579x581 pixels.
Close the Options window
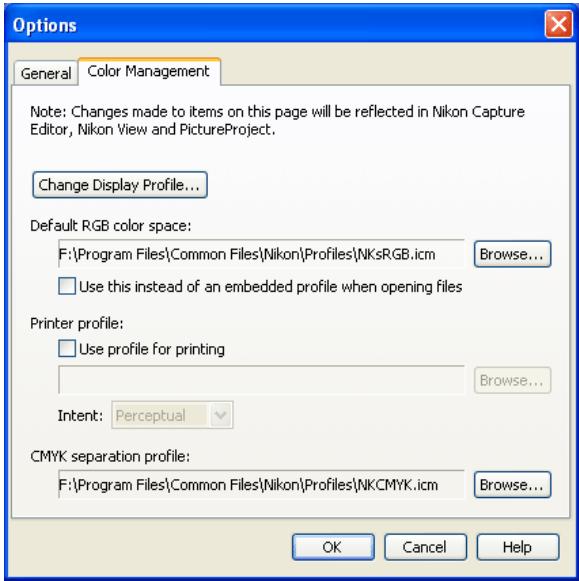pos(559,24)
